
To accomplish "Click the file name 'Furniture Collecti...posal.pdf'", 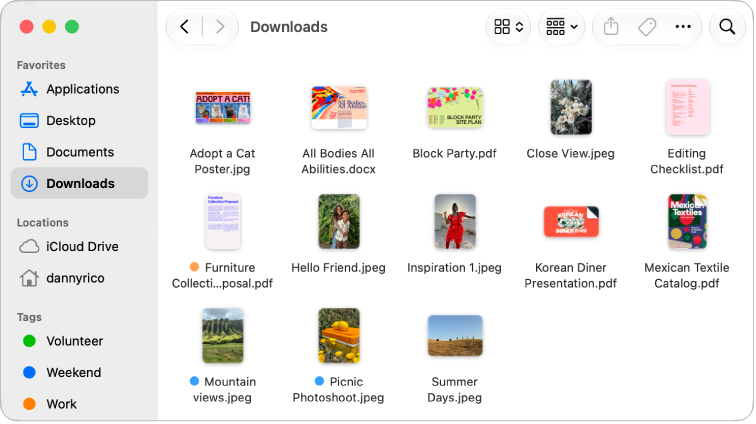I will (222, 275).
